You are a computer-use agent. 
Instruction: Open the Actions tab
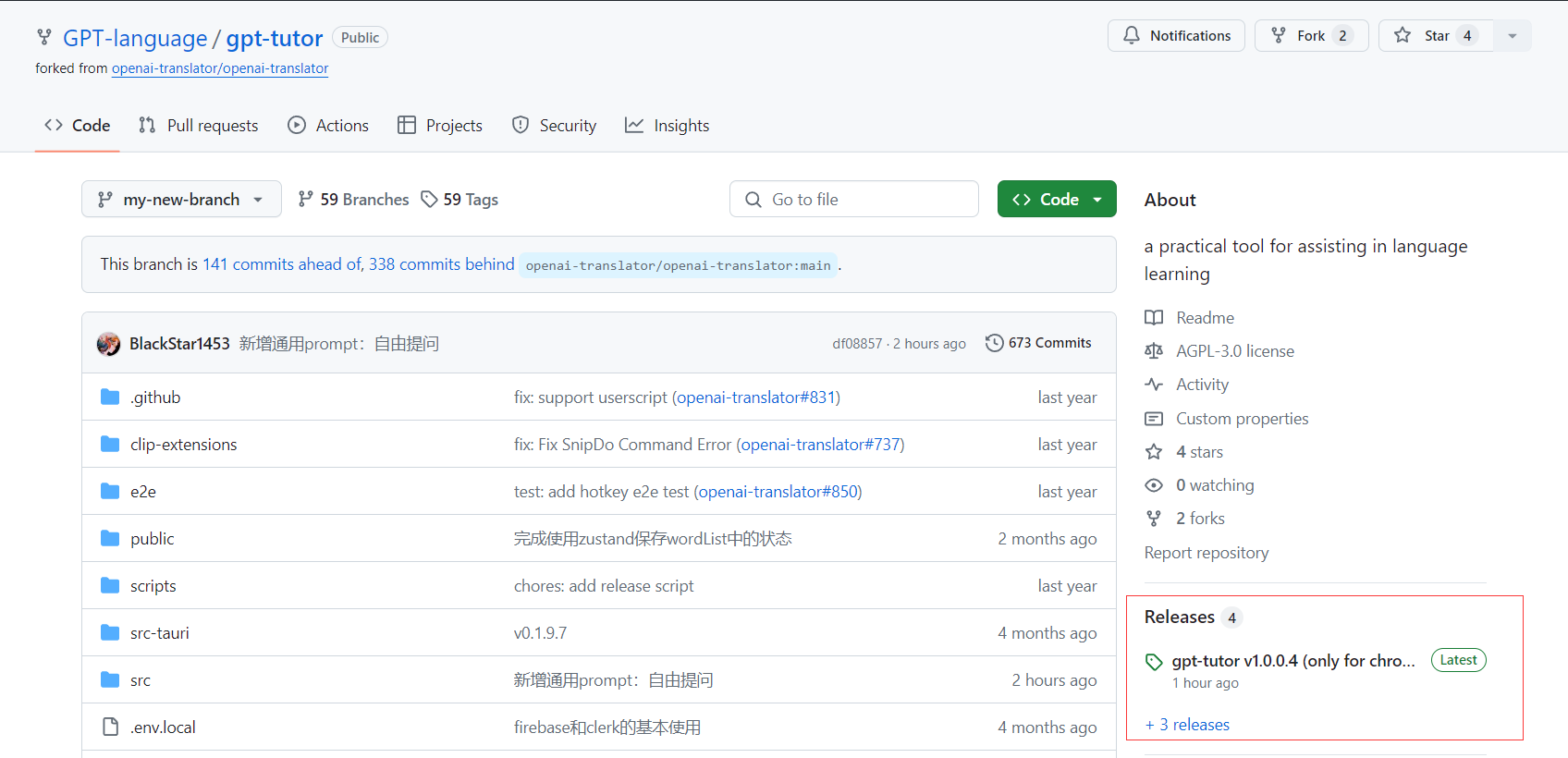pos(327,125)
